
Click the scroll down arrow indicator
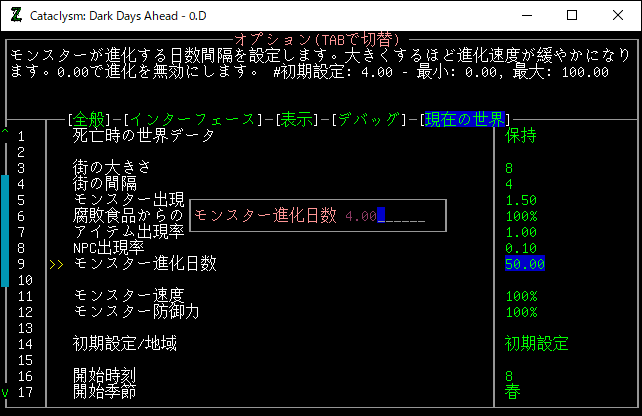5,392
